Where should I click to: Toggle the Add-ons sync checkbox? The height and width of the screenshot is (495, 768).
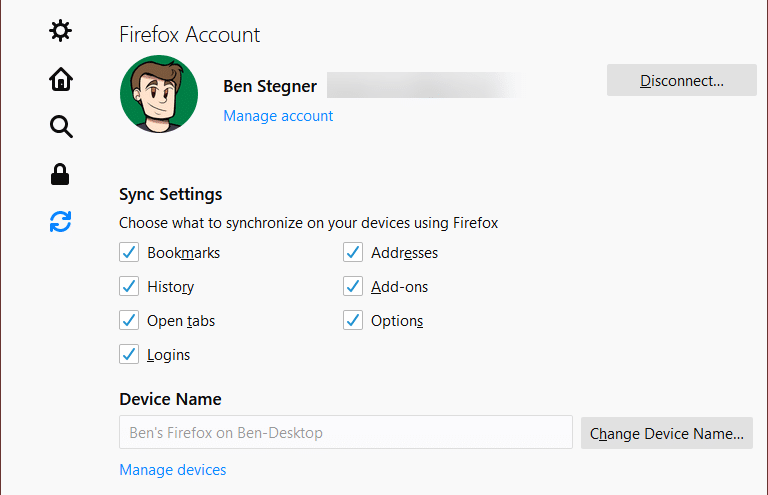(353, 286)
